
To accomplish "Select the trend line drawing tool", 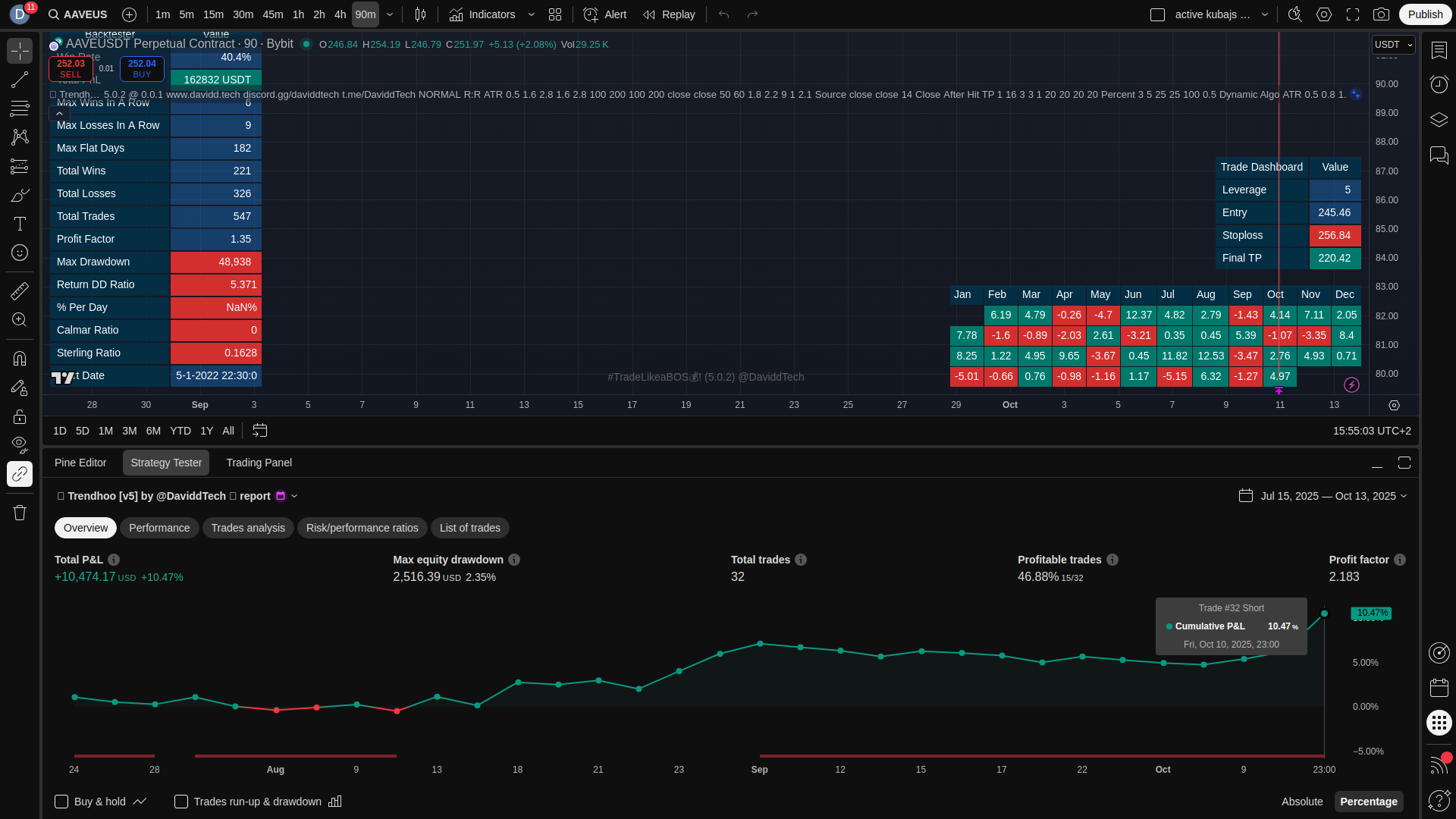I will 20,80.
